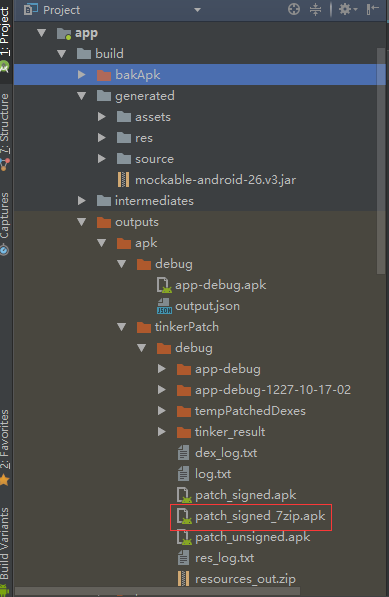
Task: Select the resources_out.zip file name
Action: pos(245,579)
